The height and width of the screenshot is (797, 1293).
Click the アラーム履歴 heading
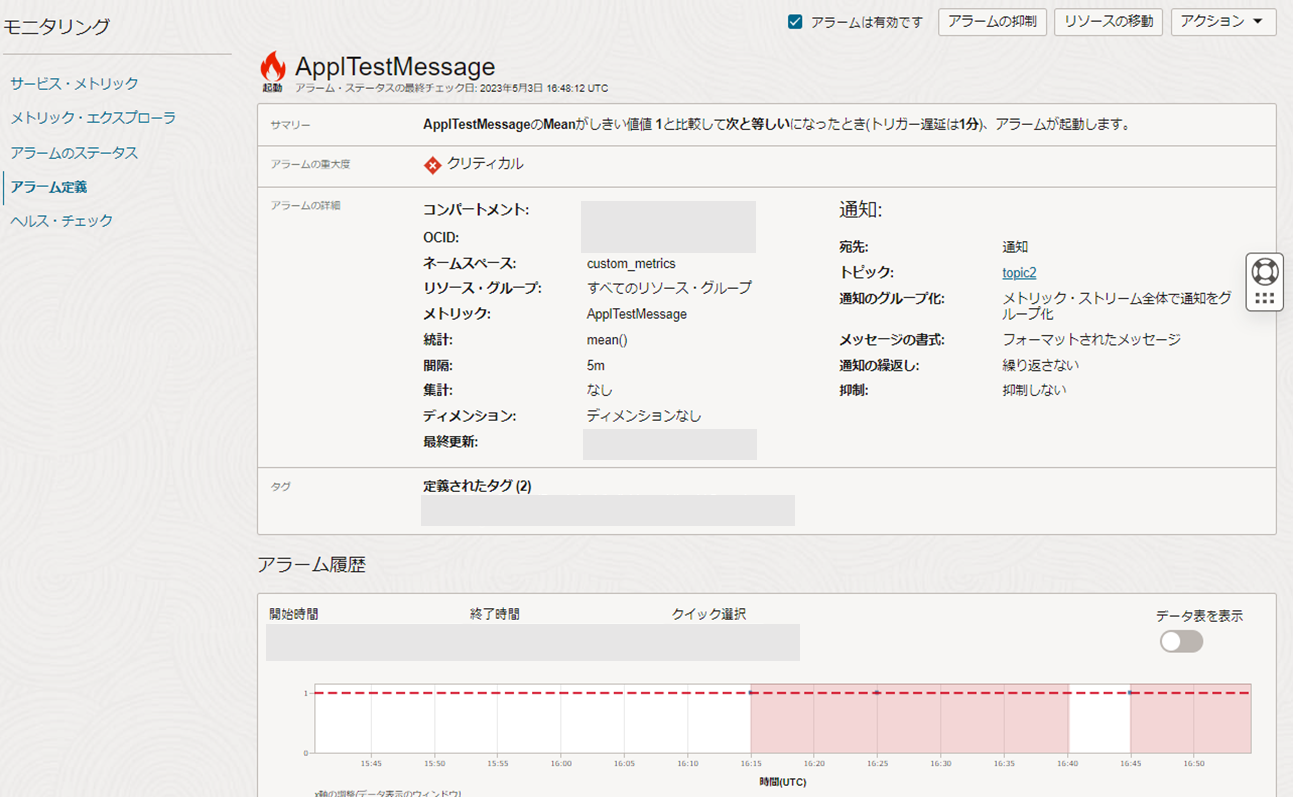tap(312, 565)
